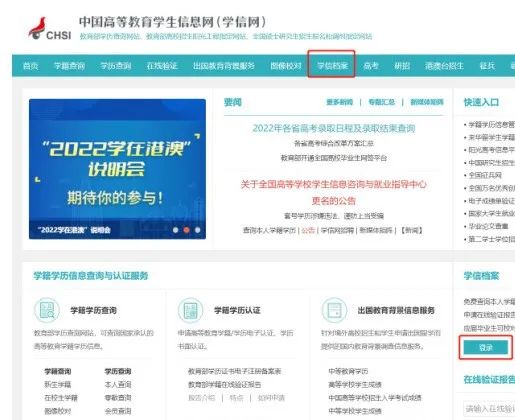Open 出国教育背景服务 navigation item

pyautogui.click(x=224, y=66)
